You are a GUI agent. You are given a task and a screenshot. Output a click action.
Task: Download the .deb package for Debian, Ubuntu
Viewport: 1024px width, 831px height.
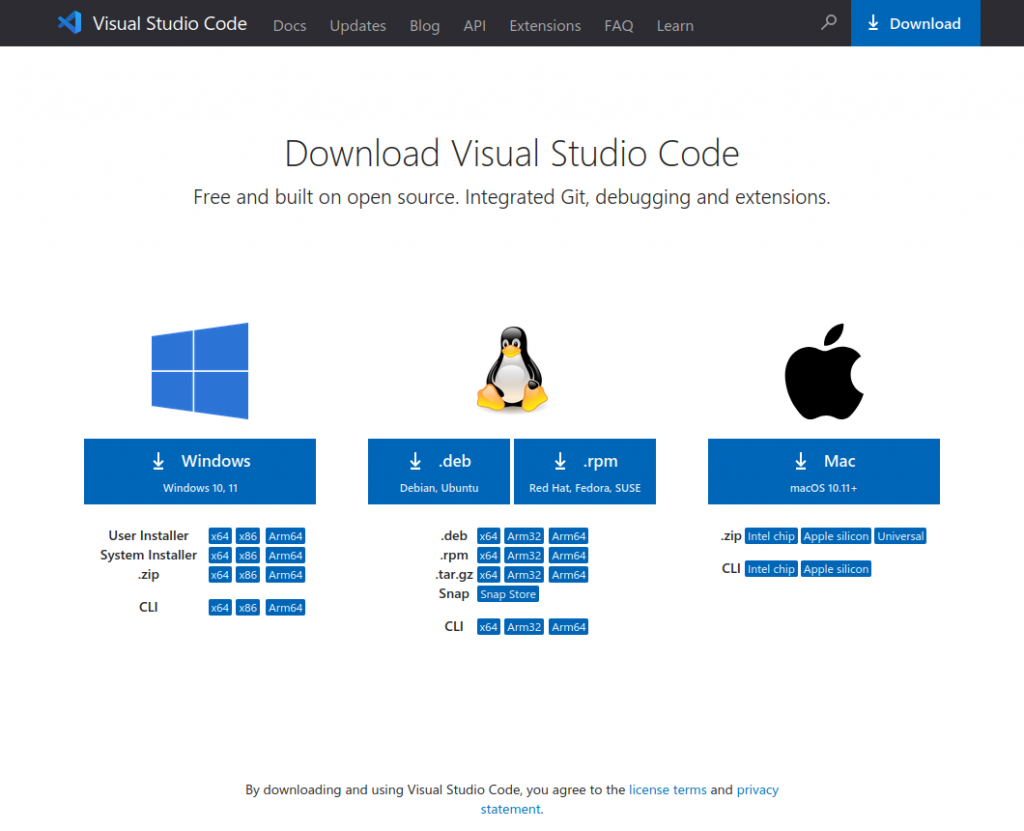click(439, 471)
